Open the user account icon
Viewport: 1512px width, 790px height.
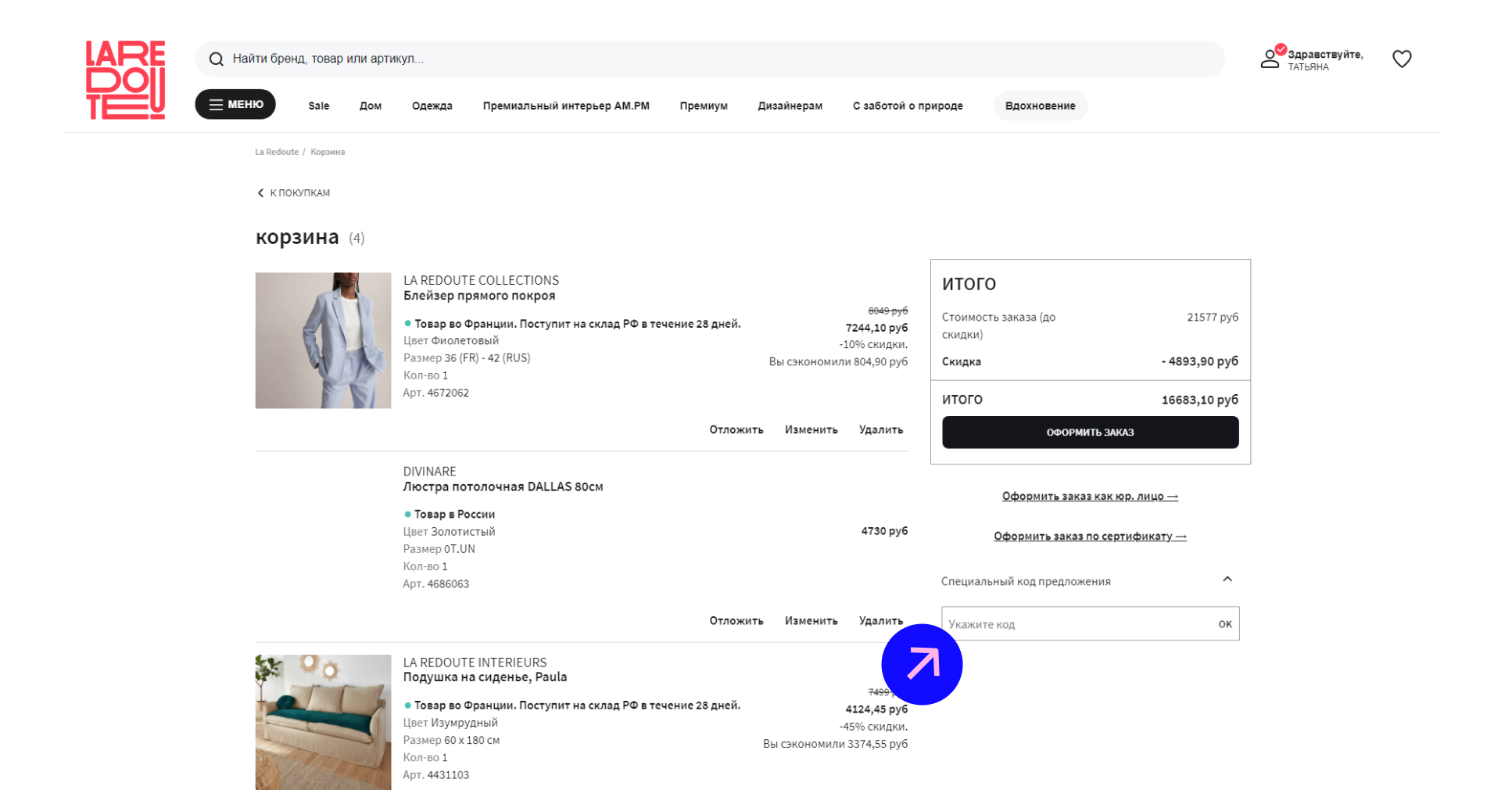tap(1270, 59)
